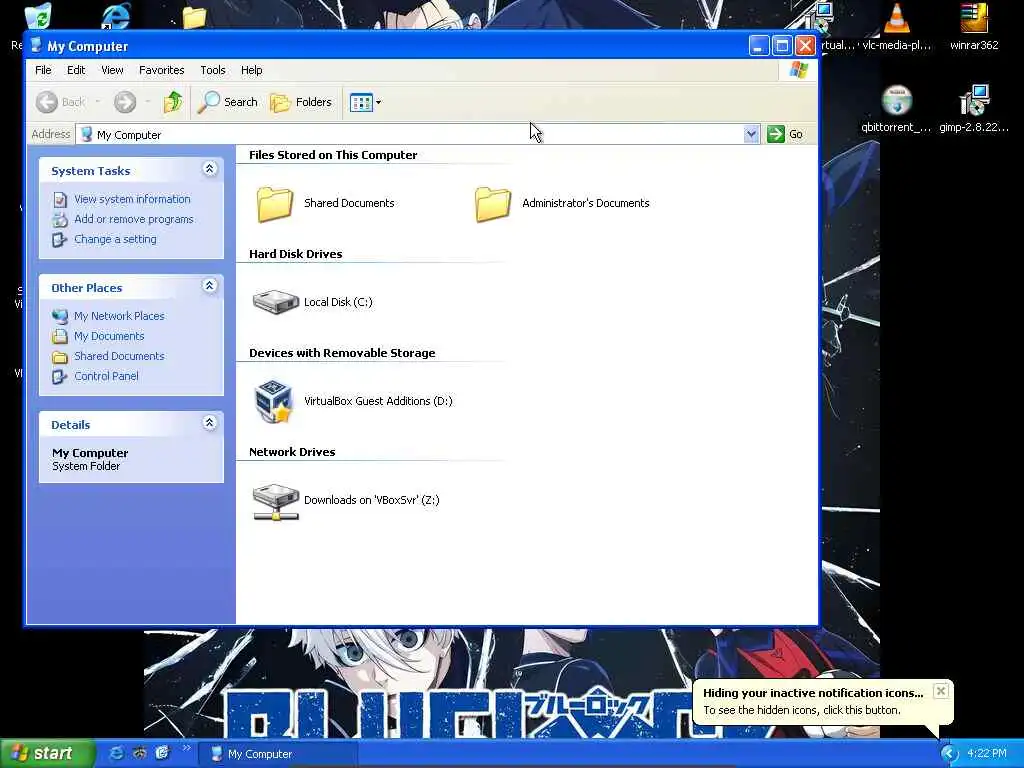
Task: Go up one folder level
Action: pos(173,102)
